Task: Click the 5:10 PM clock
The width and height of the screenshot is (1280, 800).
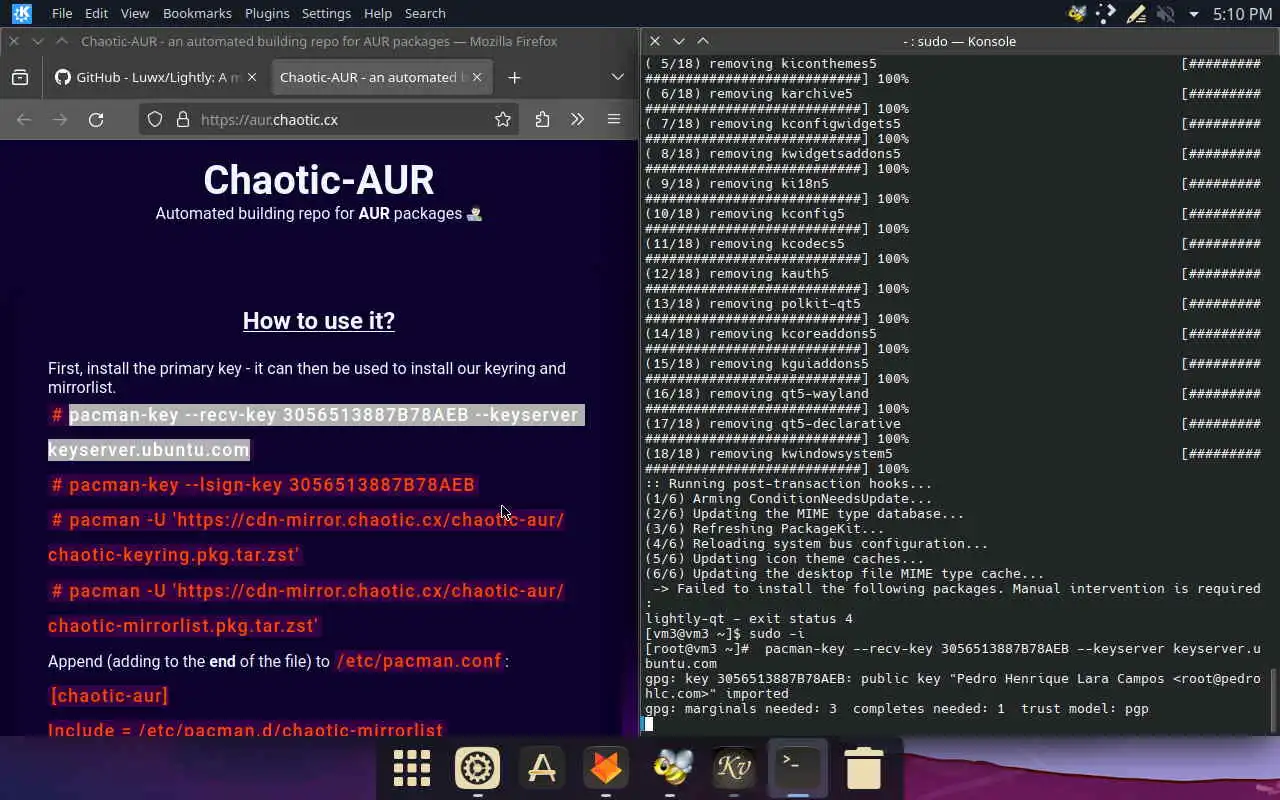Action: [x=1242, y=14]
